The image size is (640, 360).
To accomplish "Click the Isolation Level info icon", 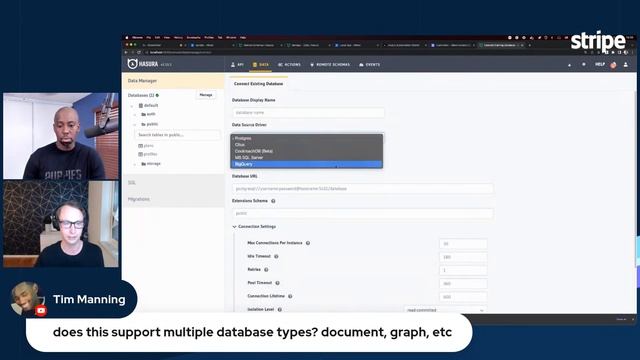I will pyautogui.click(x=280, y=310).
